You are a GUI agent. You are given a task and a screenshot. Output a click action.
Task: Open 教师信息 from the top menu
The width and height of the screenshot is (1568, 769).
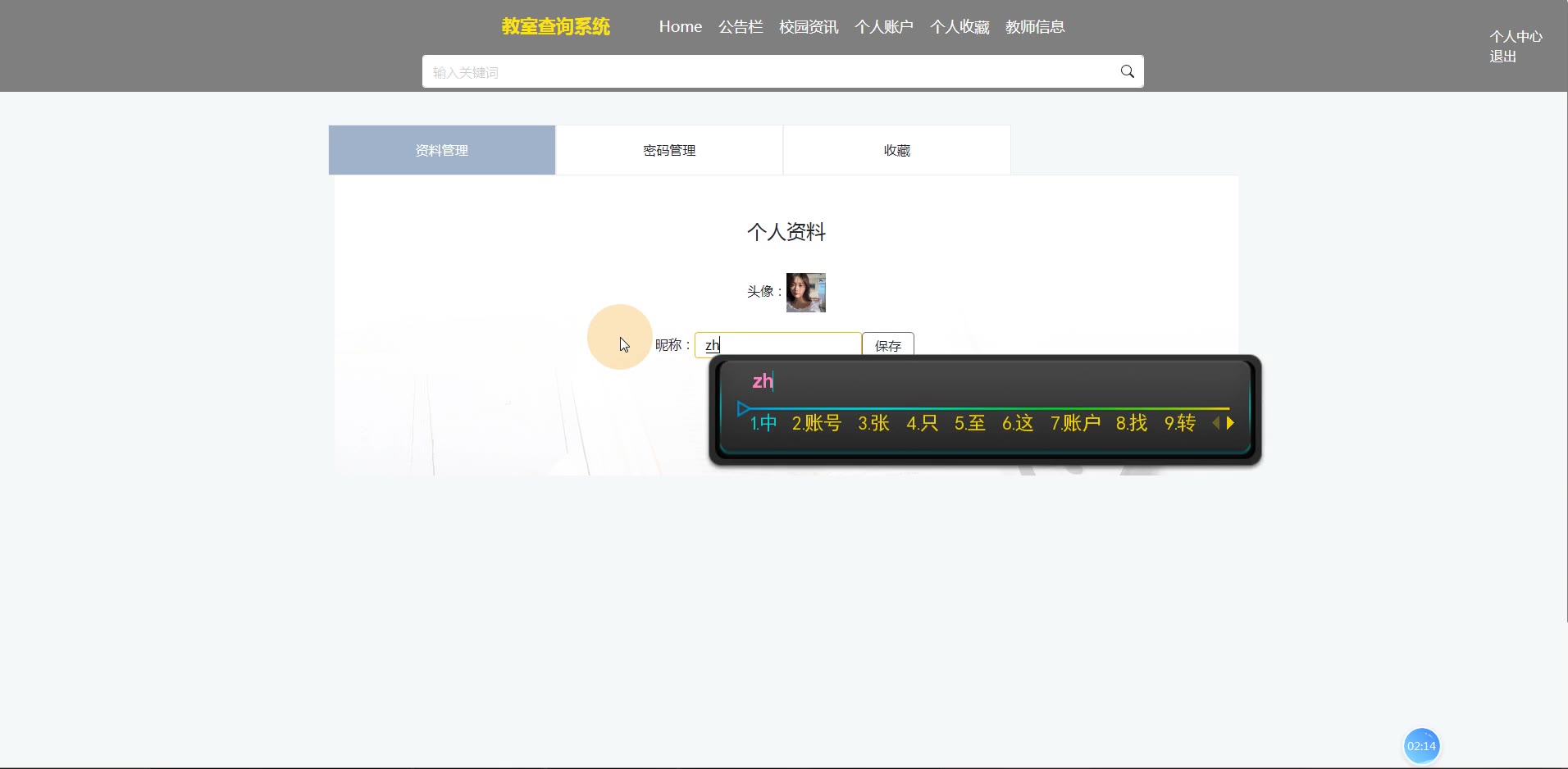pos(1035,27)
